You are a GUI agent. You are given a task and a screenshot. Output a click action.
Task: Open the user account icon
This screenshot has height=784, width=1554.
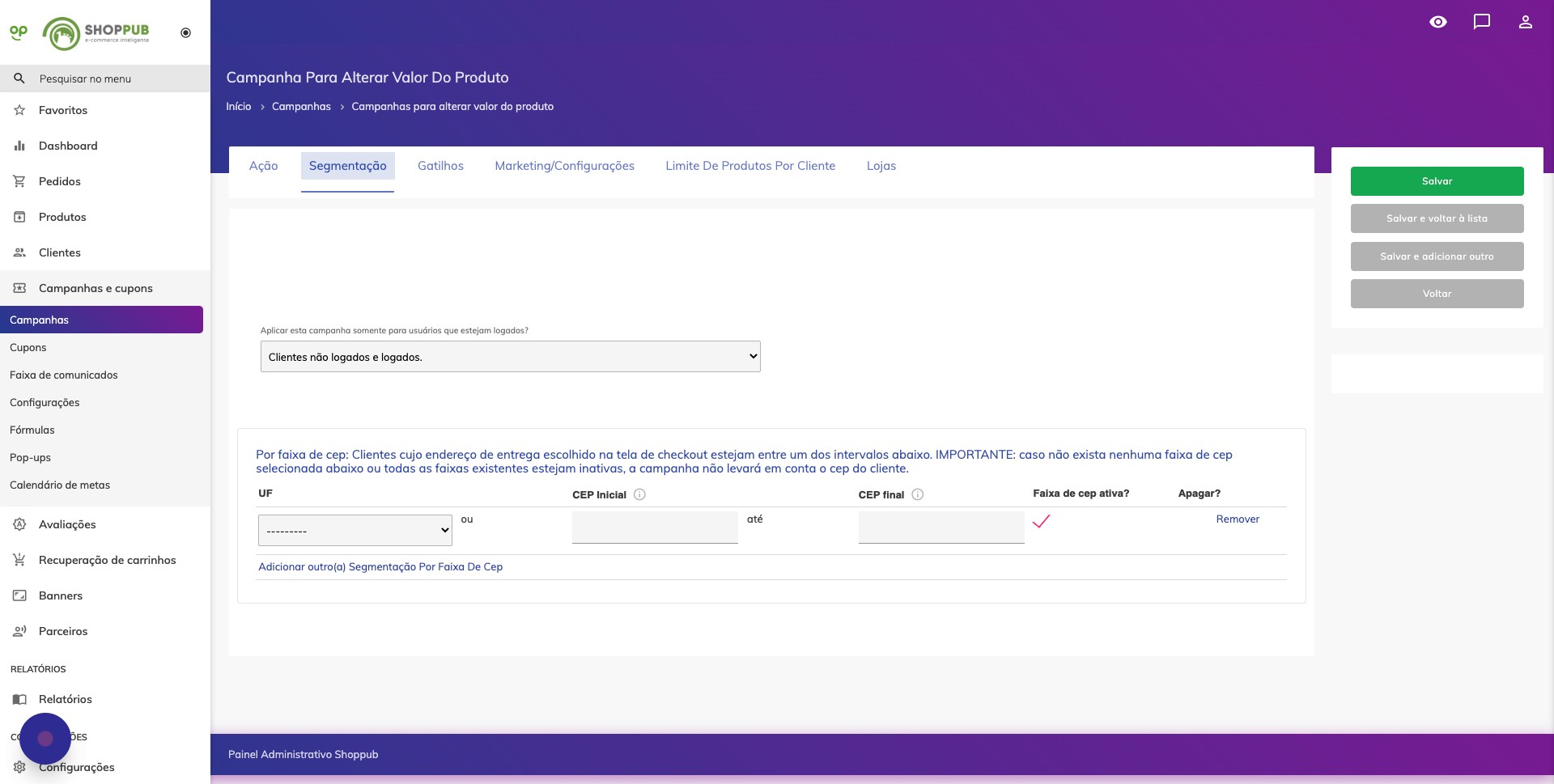[1525, 23]
